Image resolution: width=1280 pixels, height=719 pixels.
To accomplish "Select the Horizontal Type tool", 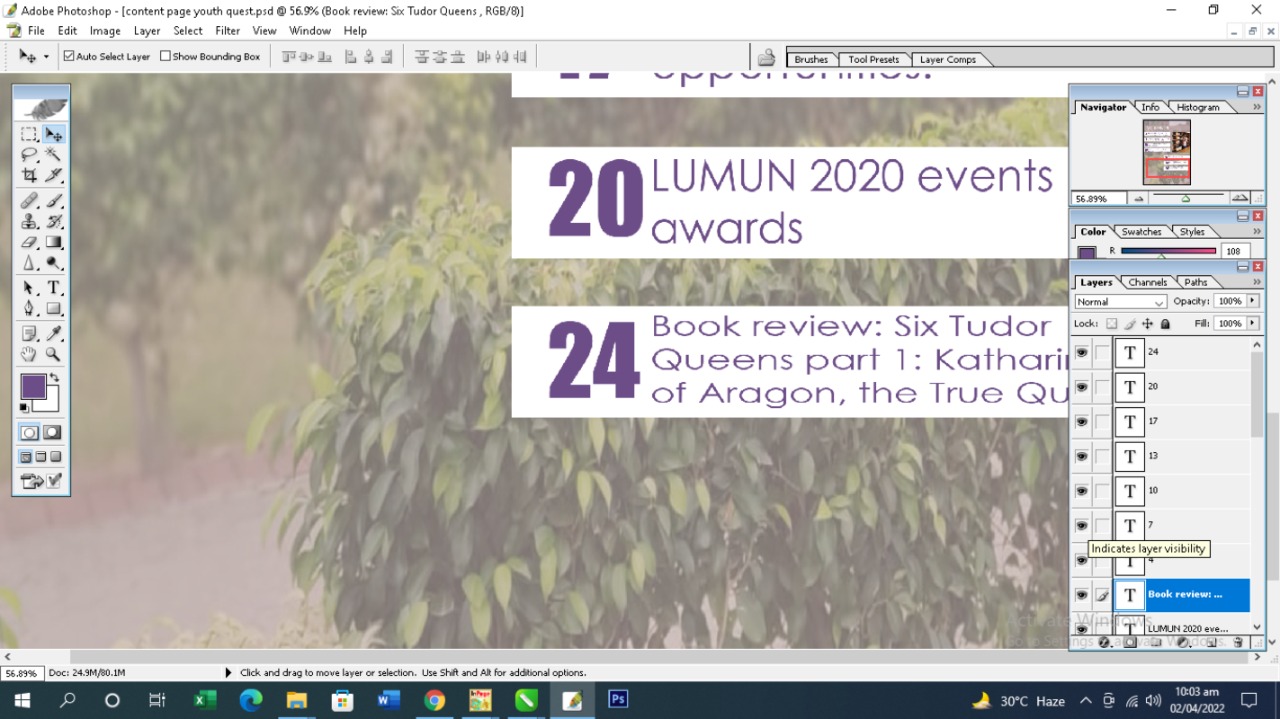I will click(x=54, y=288).
